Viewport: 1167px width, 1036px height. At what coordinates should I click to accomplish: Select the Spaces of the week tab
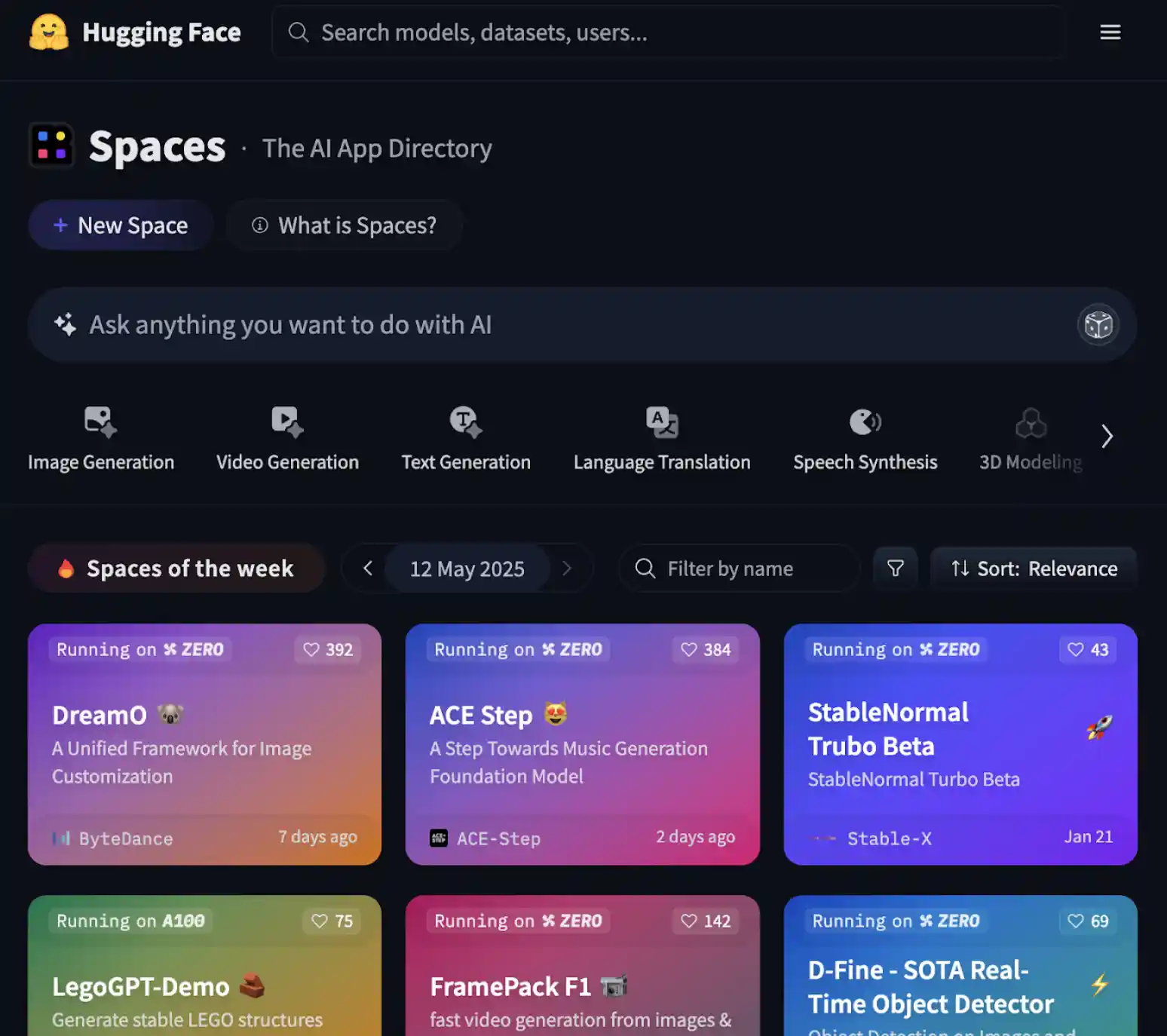coord(176,568)
